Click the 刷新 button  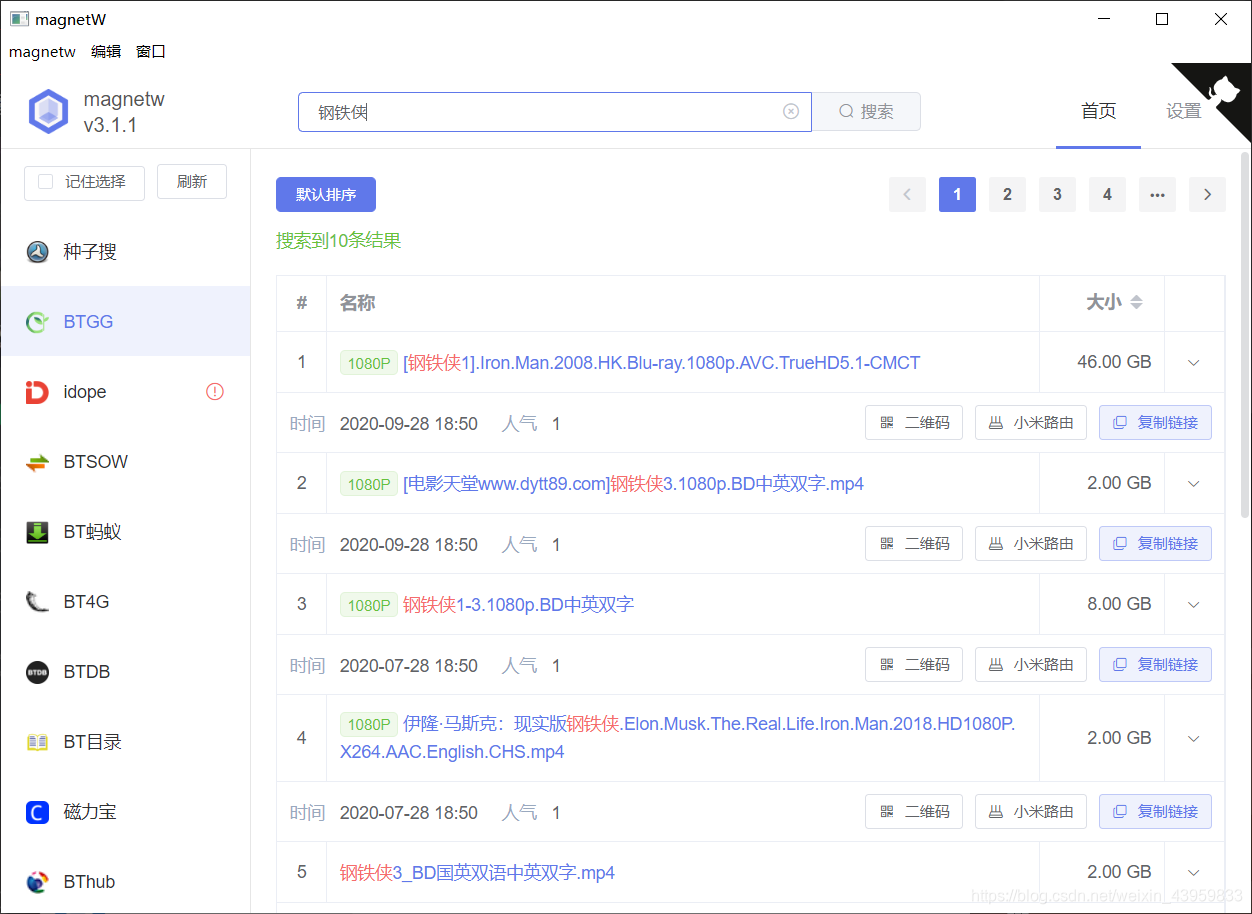point(192,182)
